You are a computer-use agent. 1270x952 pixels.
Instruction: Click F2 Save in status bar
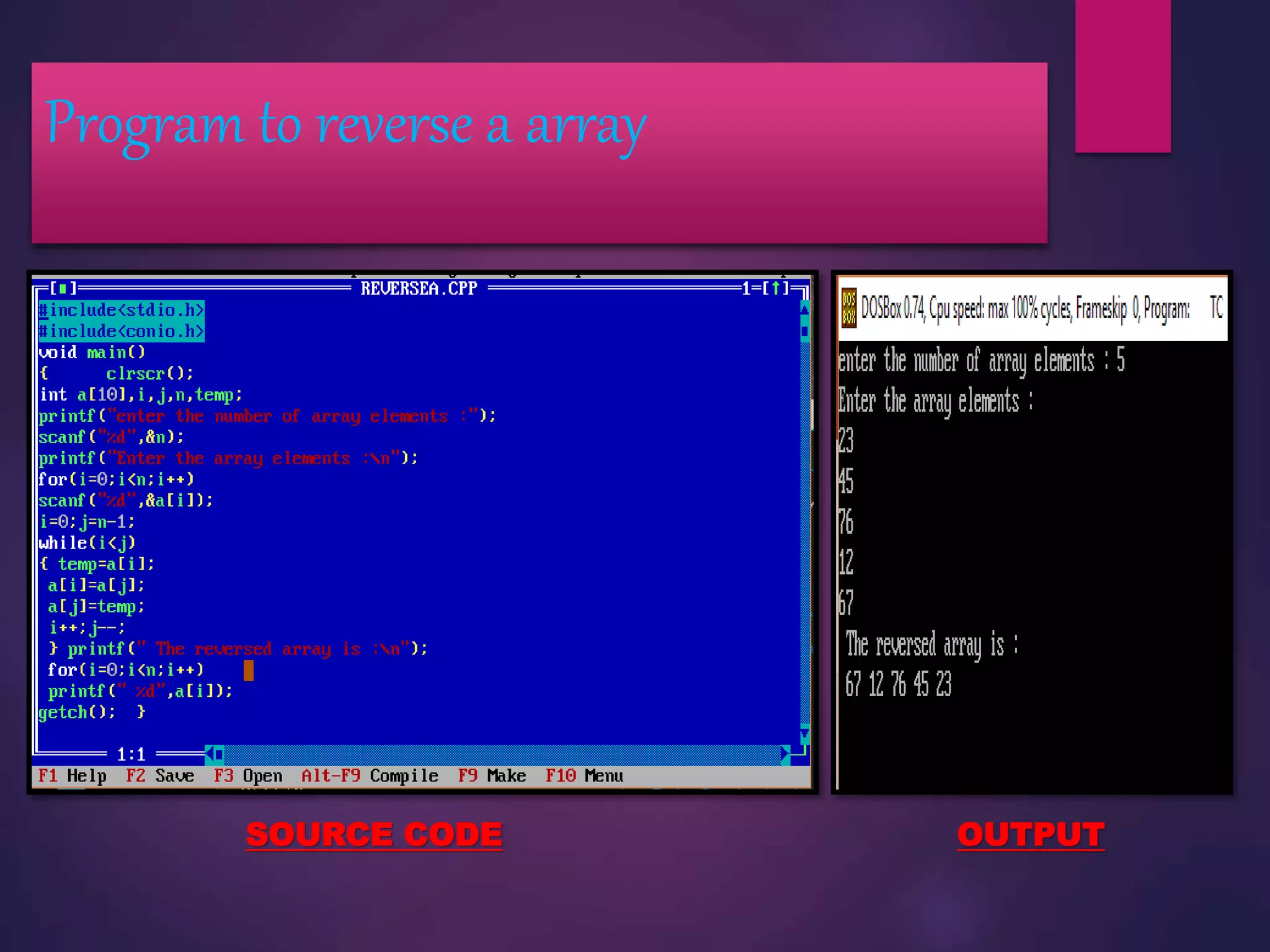(160, 776)
